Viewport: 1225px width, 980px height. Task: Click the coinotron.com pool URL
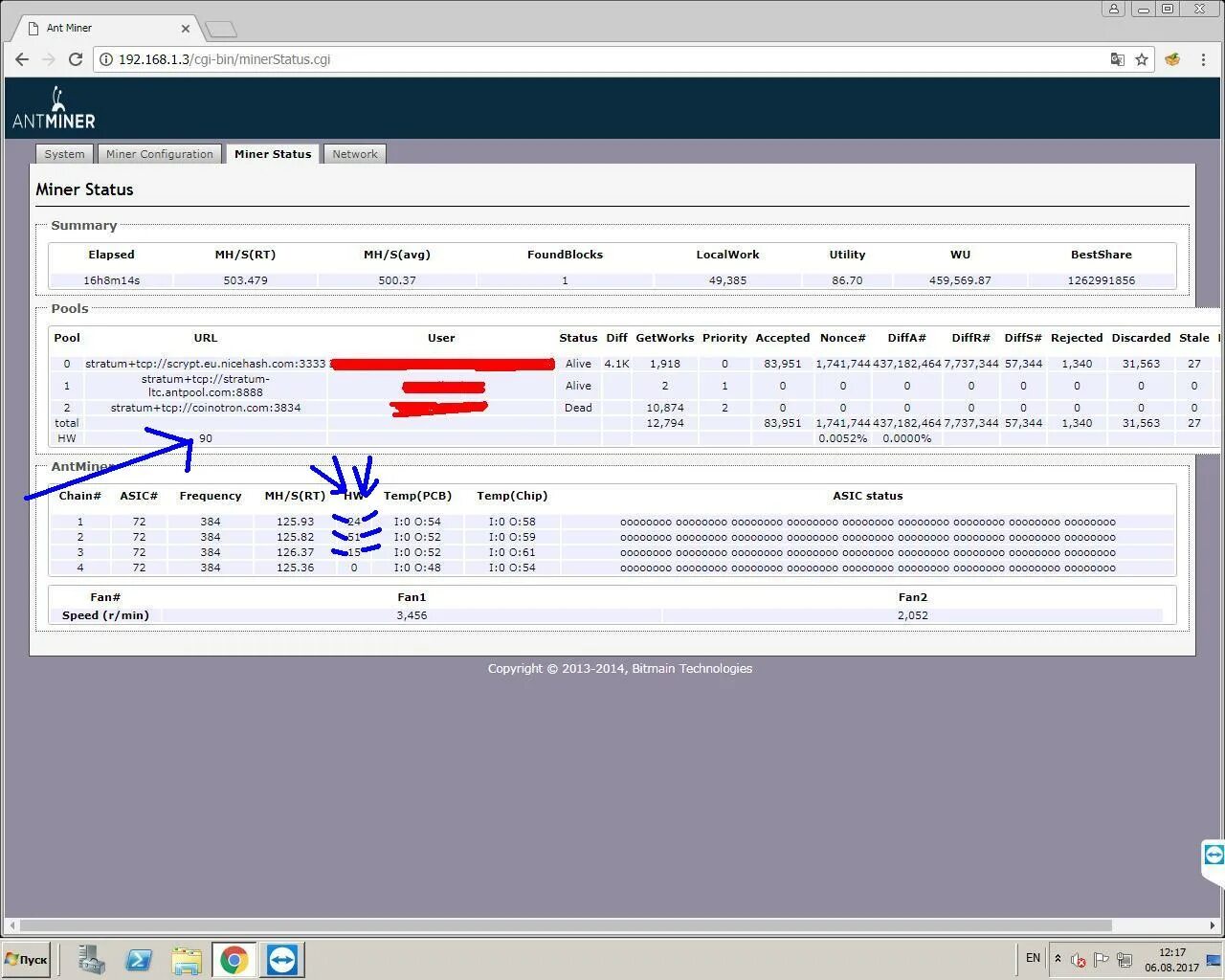(205, 408)
